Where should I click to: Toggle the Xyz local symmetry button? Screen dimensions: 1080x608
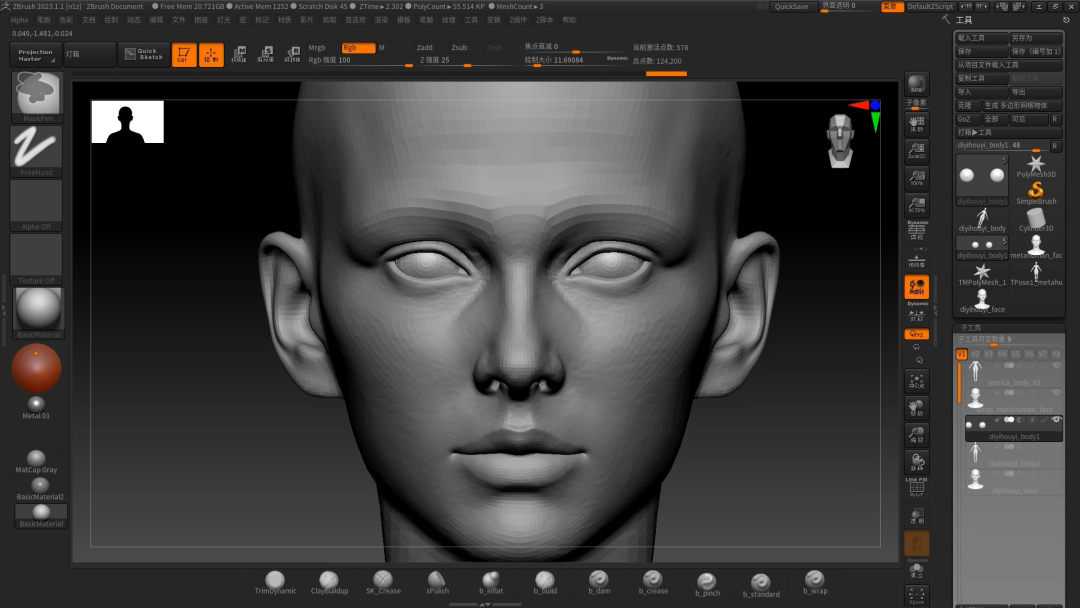pyautogui.click(x=916, y=334)
